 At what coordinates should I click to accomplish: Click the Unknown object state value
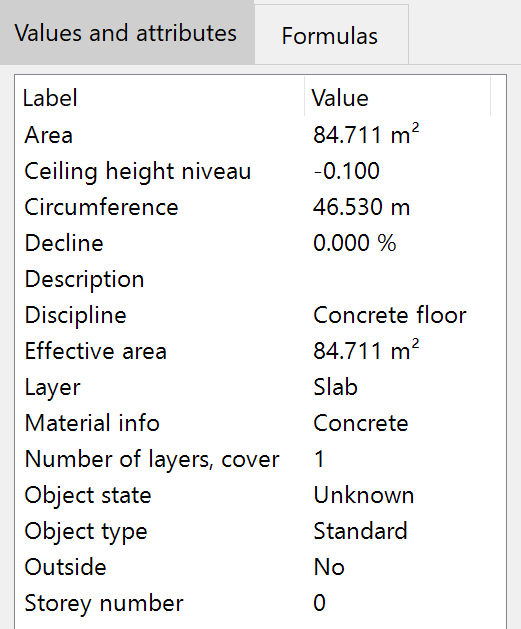pyautogui.click(x=363, y=495)
